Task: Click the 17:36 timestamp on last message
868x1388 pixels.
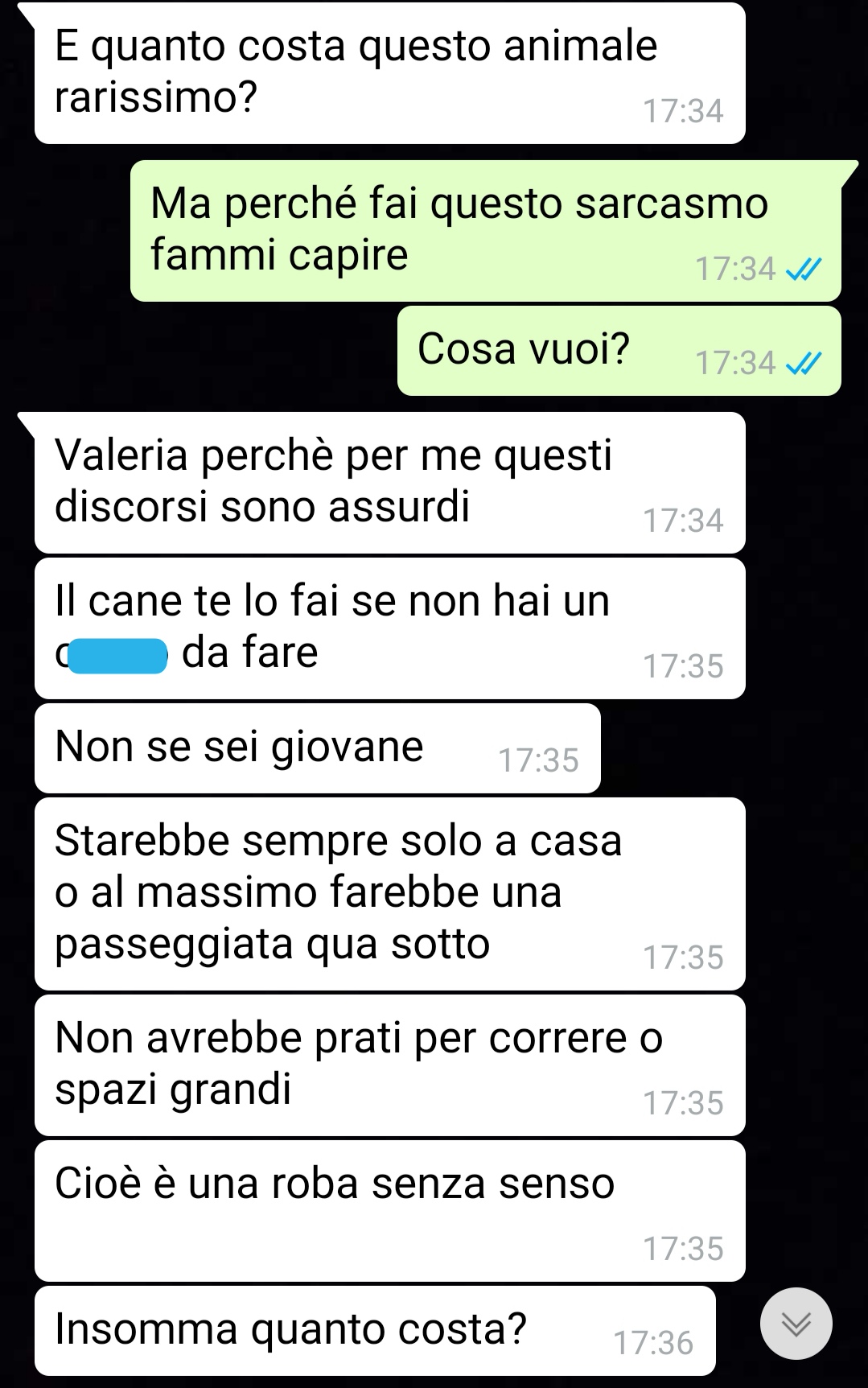Action: click(x=653, y=1343)
